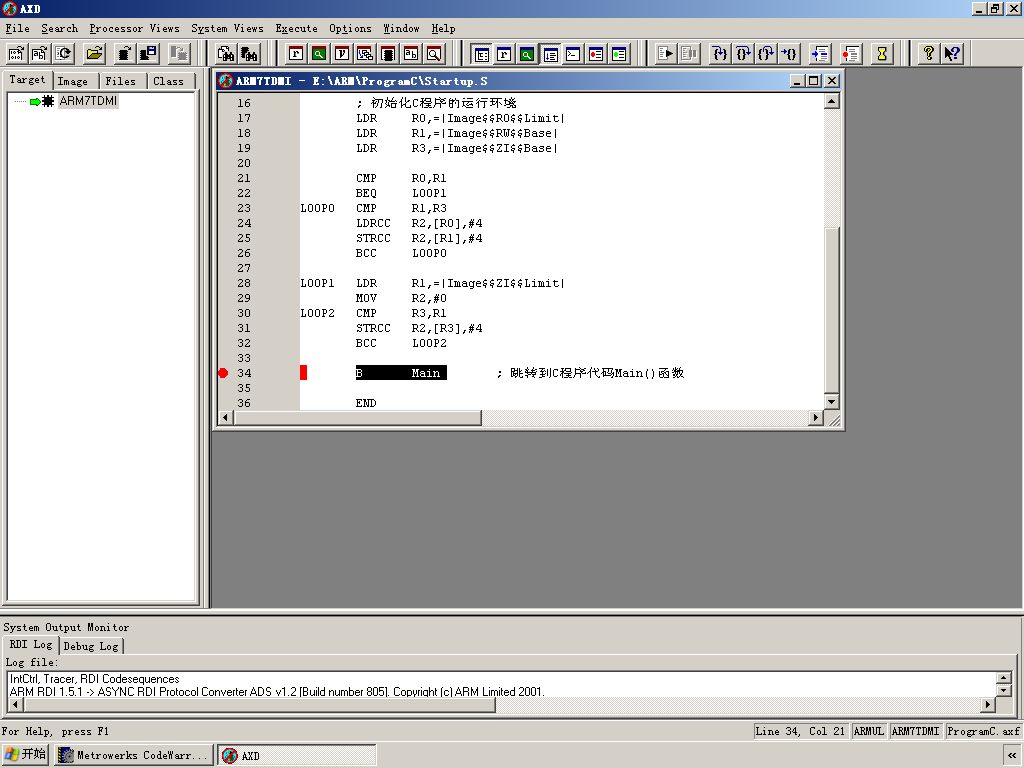Click the 'ARMUL' status bar entry
This screenshot has width=1024, height=768.
click(x=869, y=731)
